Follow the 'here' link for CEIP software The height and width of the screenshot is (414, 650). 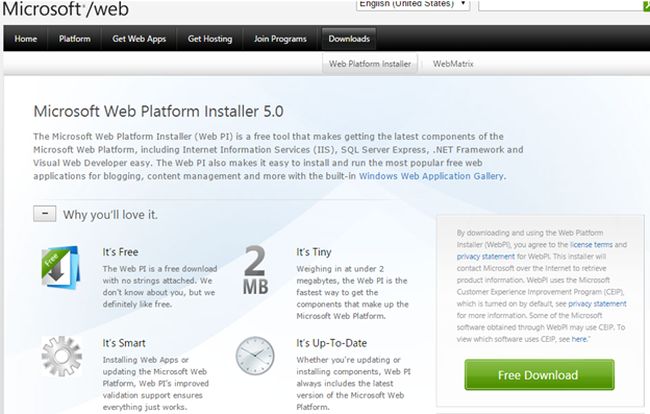click(x=579, y=339)
